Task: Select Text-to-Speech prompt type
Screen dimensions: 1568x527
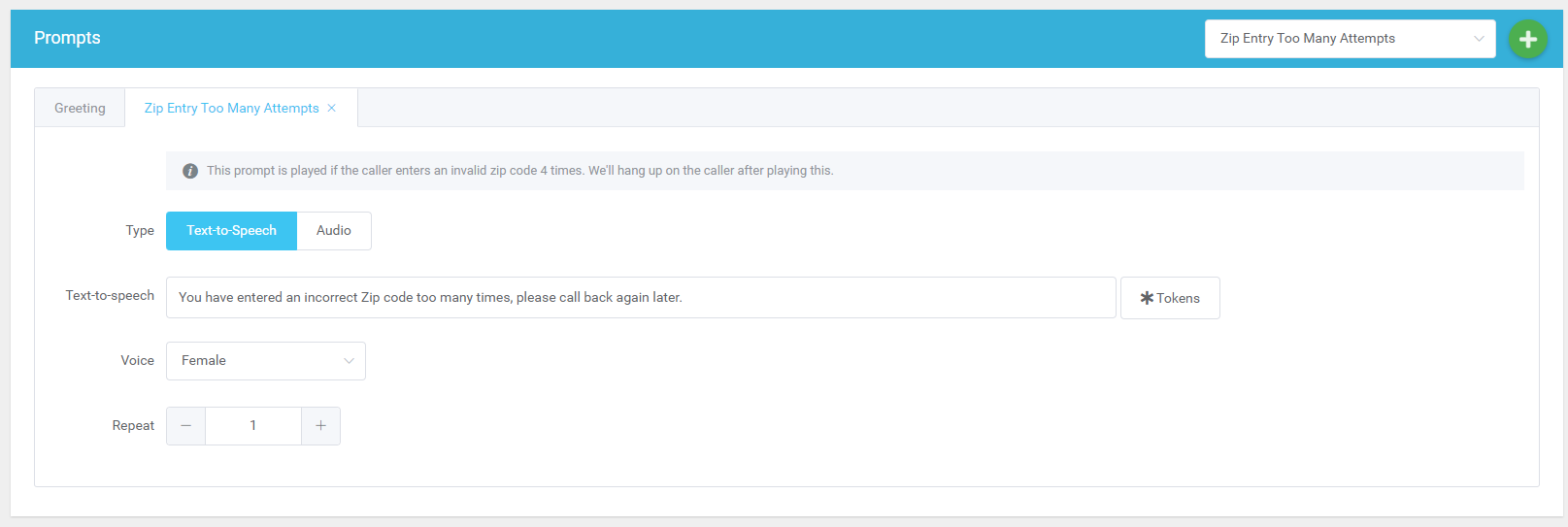Action: [231, 231]
